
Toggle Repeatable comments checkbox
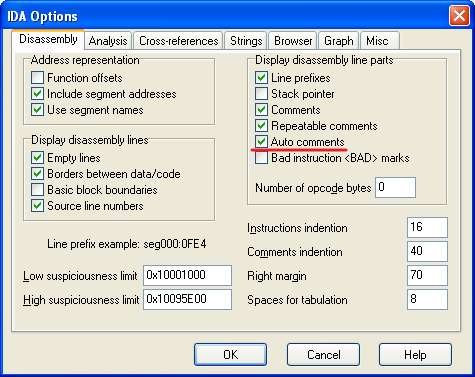[x=261, y=126]
